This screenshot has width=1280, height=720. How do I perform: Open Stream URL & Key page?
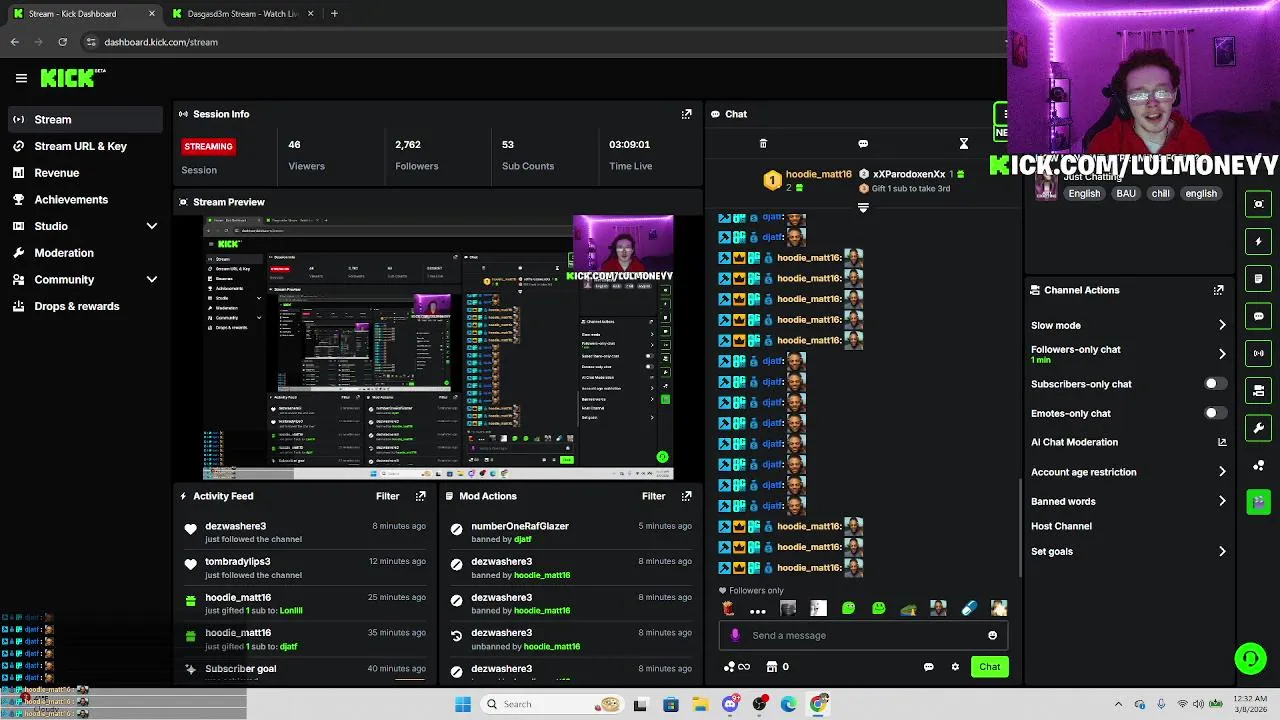pyautogui.click(x=85, y=146)
